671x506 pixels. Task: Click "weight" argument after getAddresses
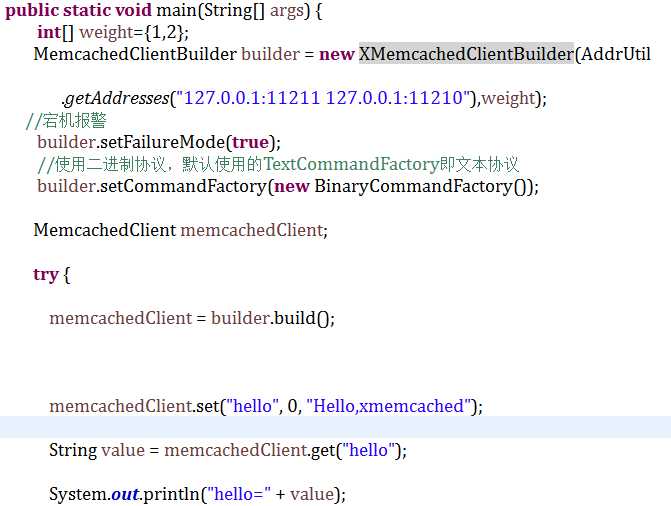point(508,99)
